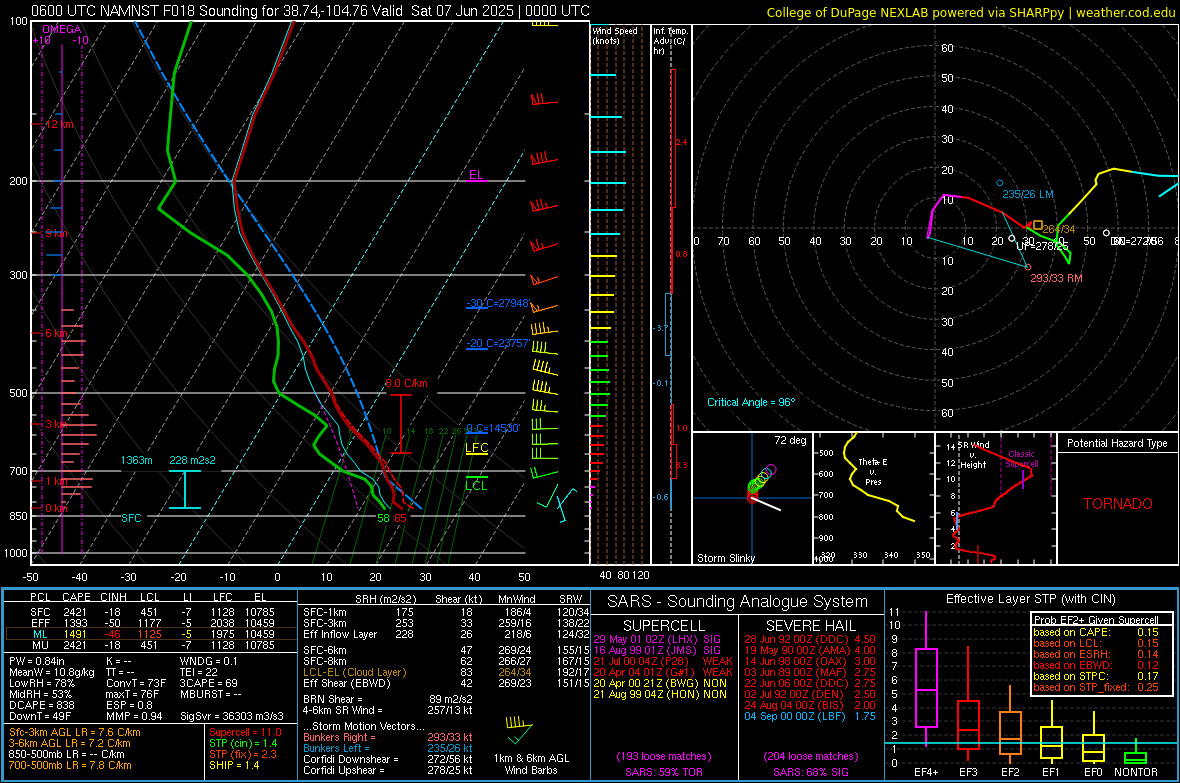This screenshot has width=1180, height=783.
Task: Click 'Sfc-3km AGL LR = 7.6 C/km'
Action: pyautogui.click(x=75, y=732)
